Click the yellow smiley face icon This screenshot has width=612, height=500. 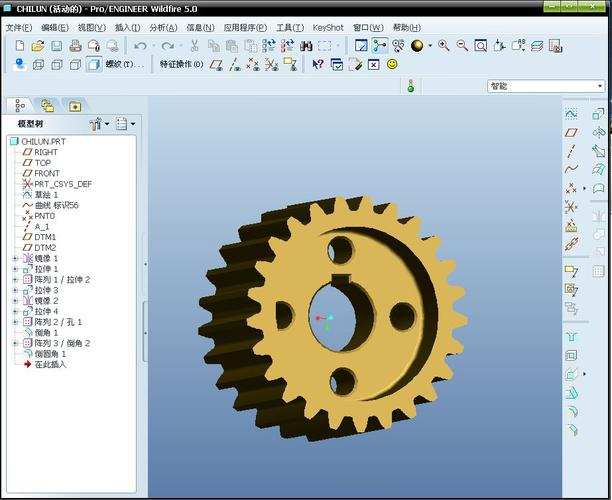click(392, 64)
